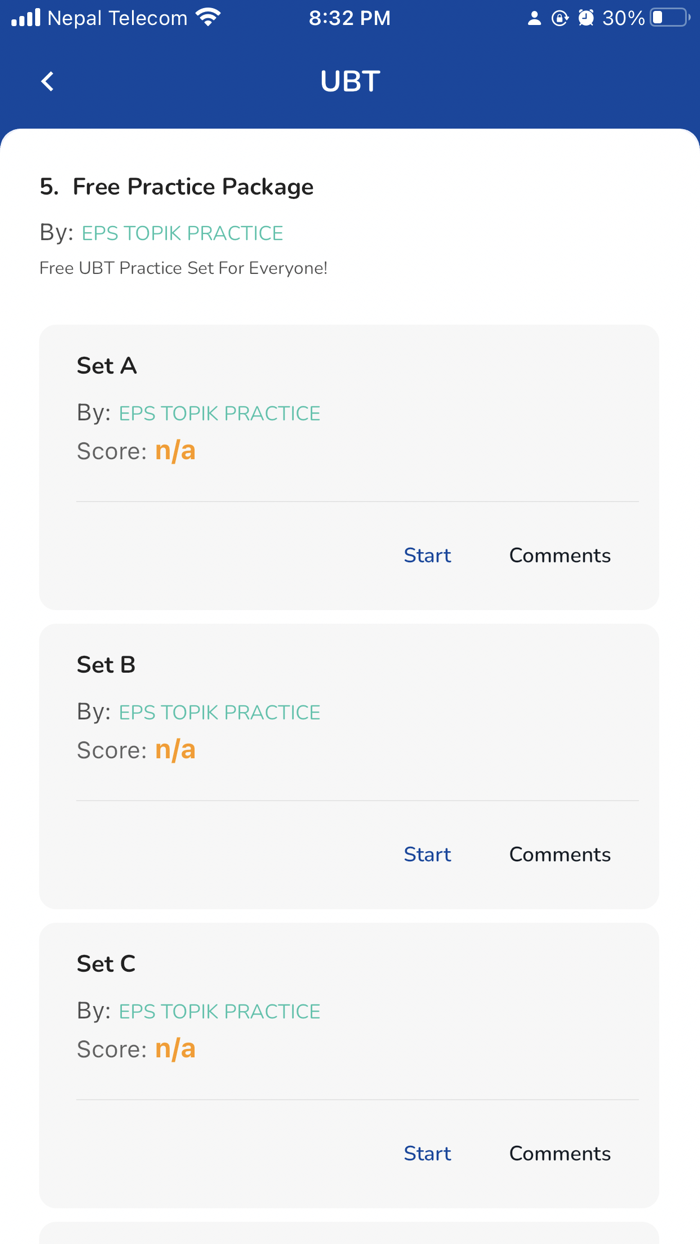Screen dimensions: 700x1244
Task: Open EPS TOPIK PRACTICE under Free Practice Package
Action: coord(182,232)
